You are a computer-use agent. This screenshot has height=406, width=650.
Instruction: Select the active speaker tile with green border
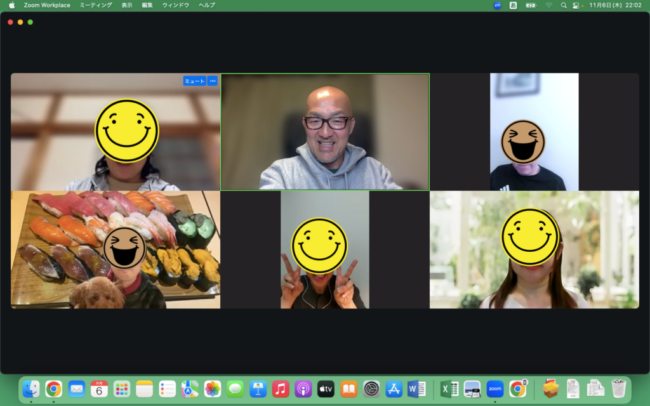tap(325, 131)
